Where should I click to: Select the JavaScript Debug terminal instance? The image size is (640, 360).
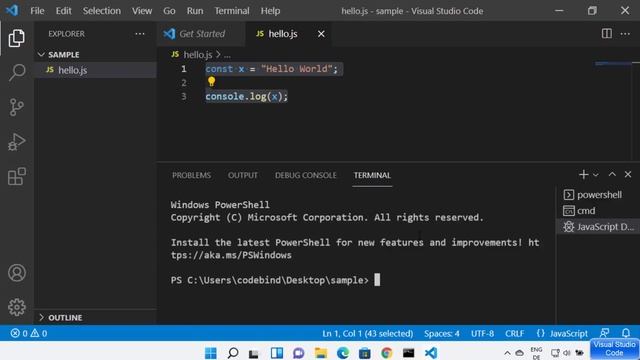[598, 227]
